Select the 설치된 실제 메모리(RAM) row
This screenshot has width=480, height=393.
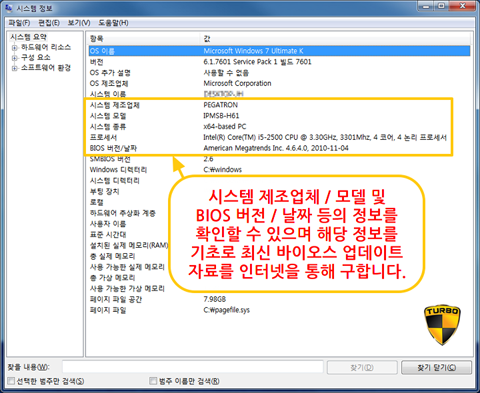click(x=279, y=245)
